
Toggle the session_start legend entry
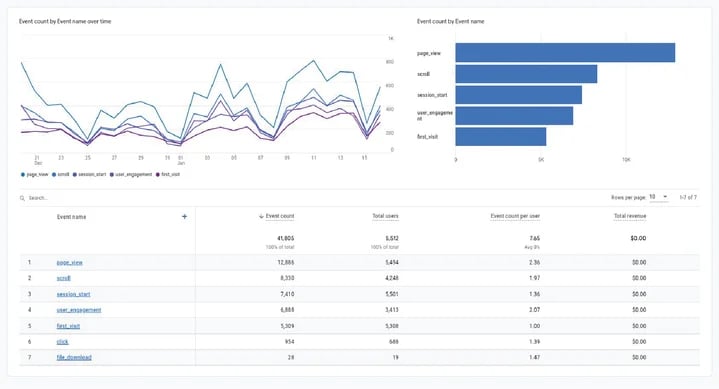click(x=89, y=175)
